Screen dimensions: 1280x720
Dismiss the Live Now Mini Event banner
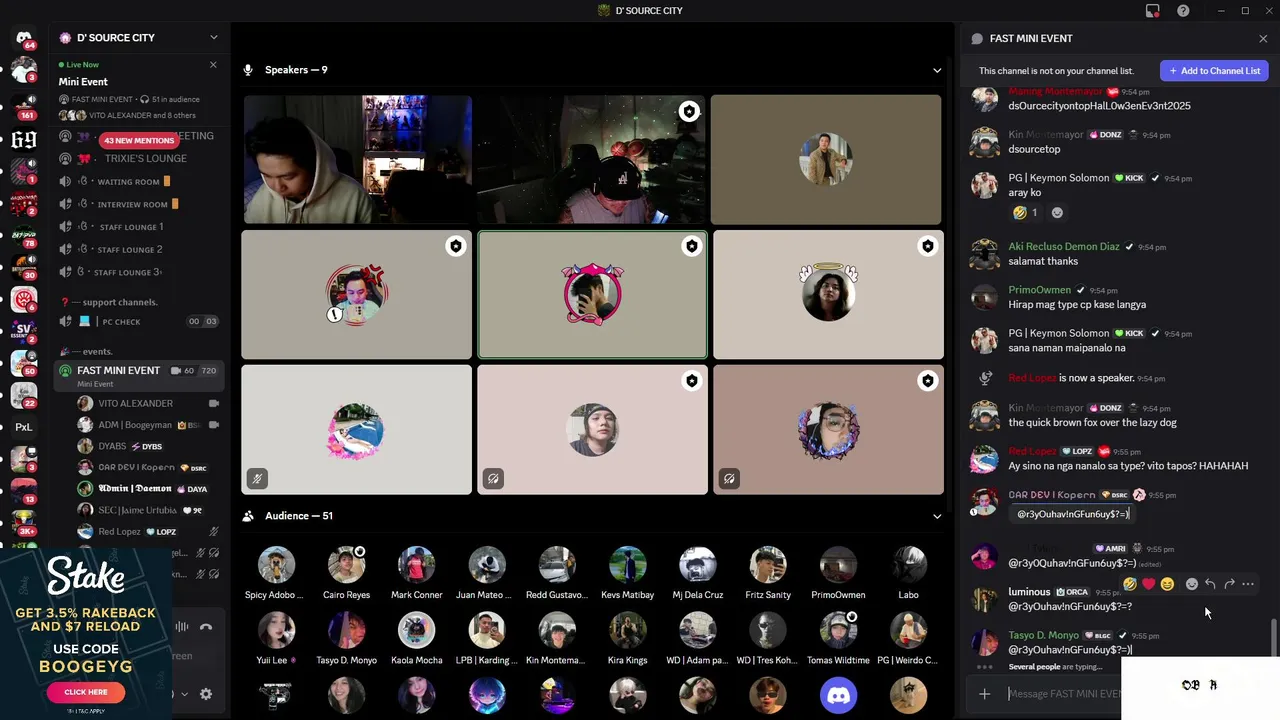pos(213,65)
